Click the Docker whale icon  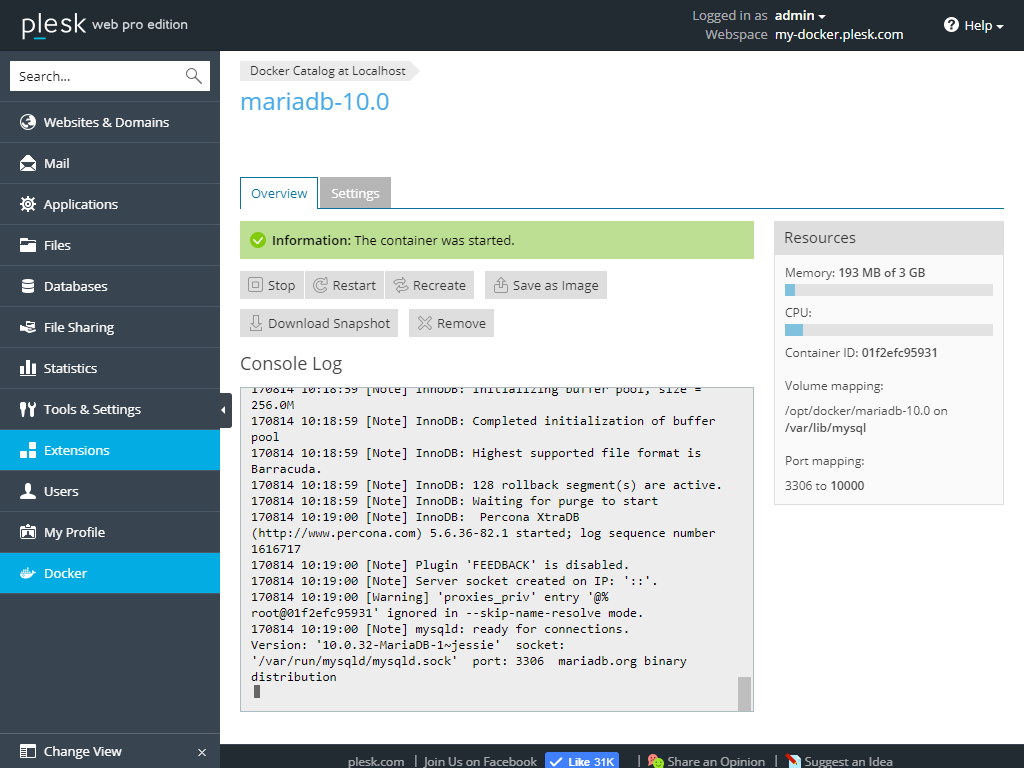coord(27,573)
